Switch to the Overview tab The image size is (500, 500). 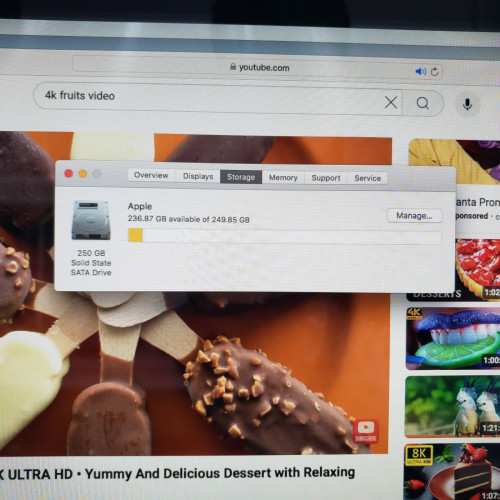tap(151, 175)
